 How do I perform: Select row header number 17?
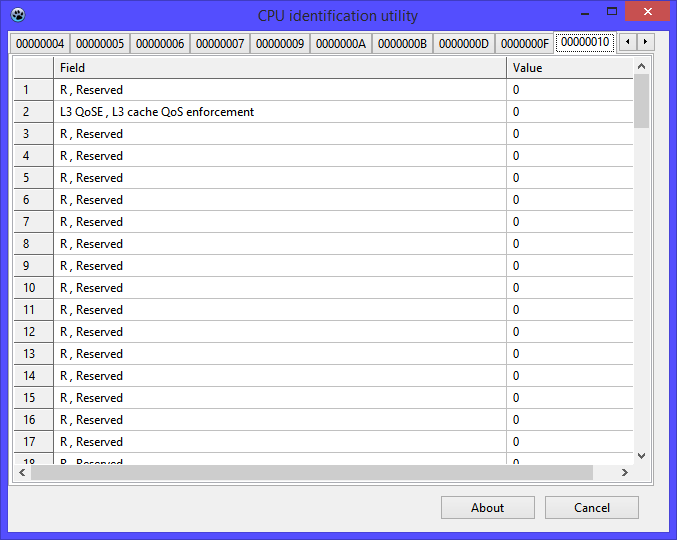click(34, 442)
